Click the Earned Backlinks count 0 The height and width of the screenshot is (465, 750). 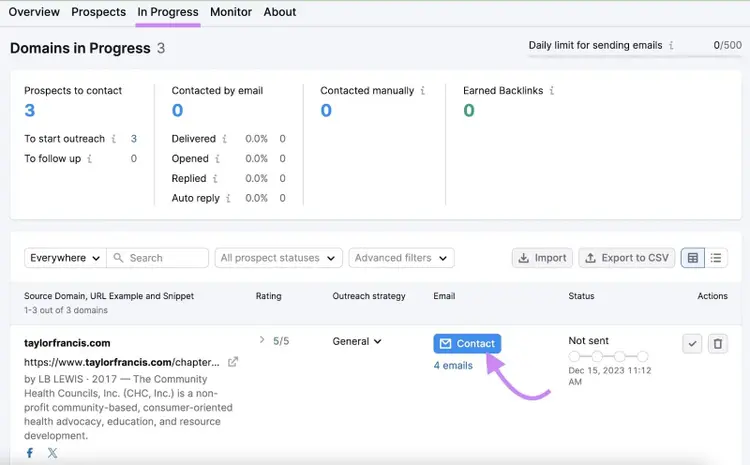pos(469,111)
